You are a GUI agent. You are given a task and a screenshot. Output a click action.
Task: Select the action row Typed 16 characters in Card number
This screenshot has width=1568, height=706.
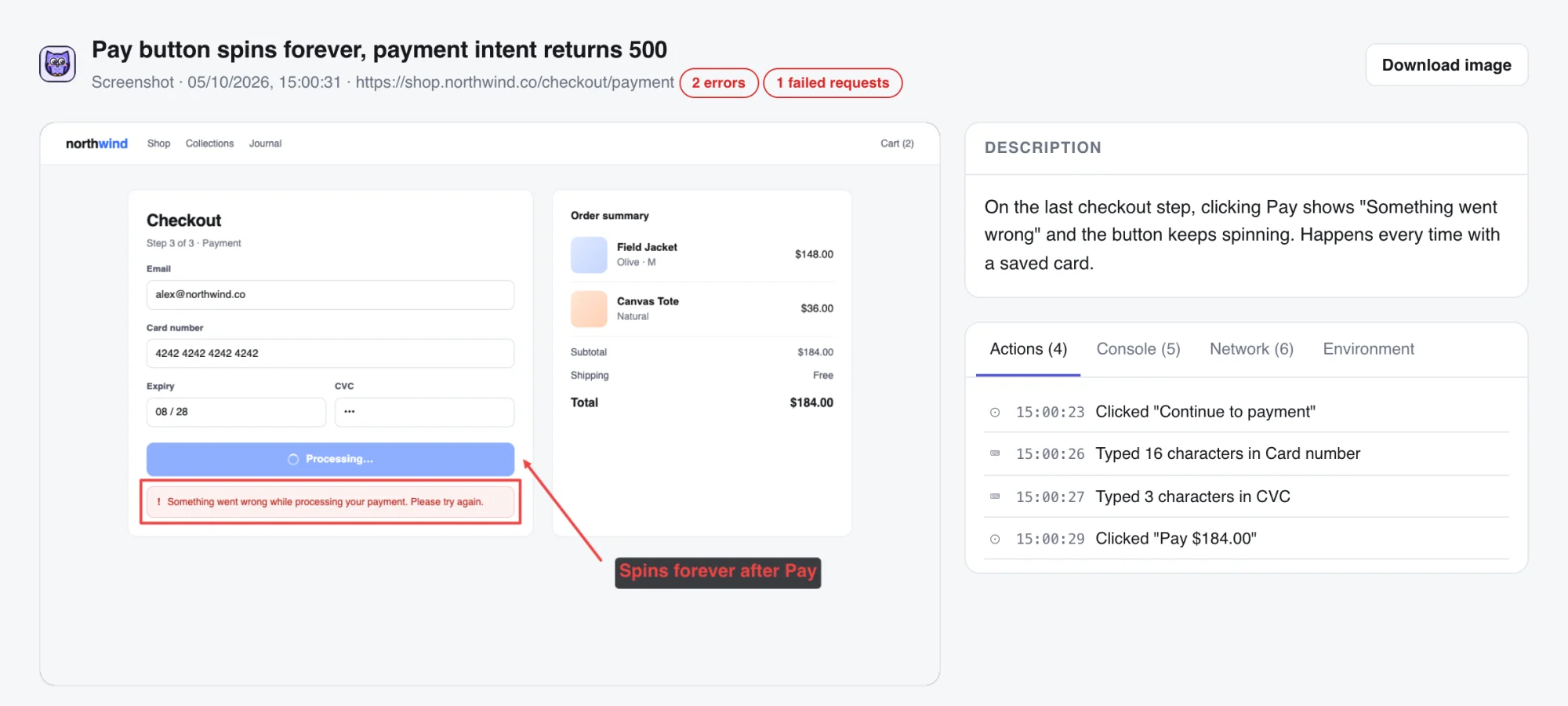pos(1247,453)
